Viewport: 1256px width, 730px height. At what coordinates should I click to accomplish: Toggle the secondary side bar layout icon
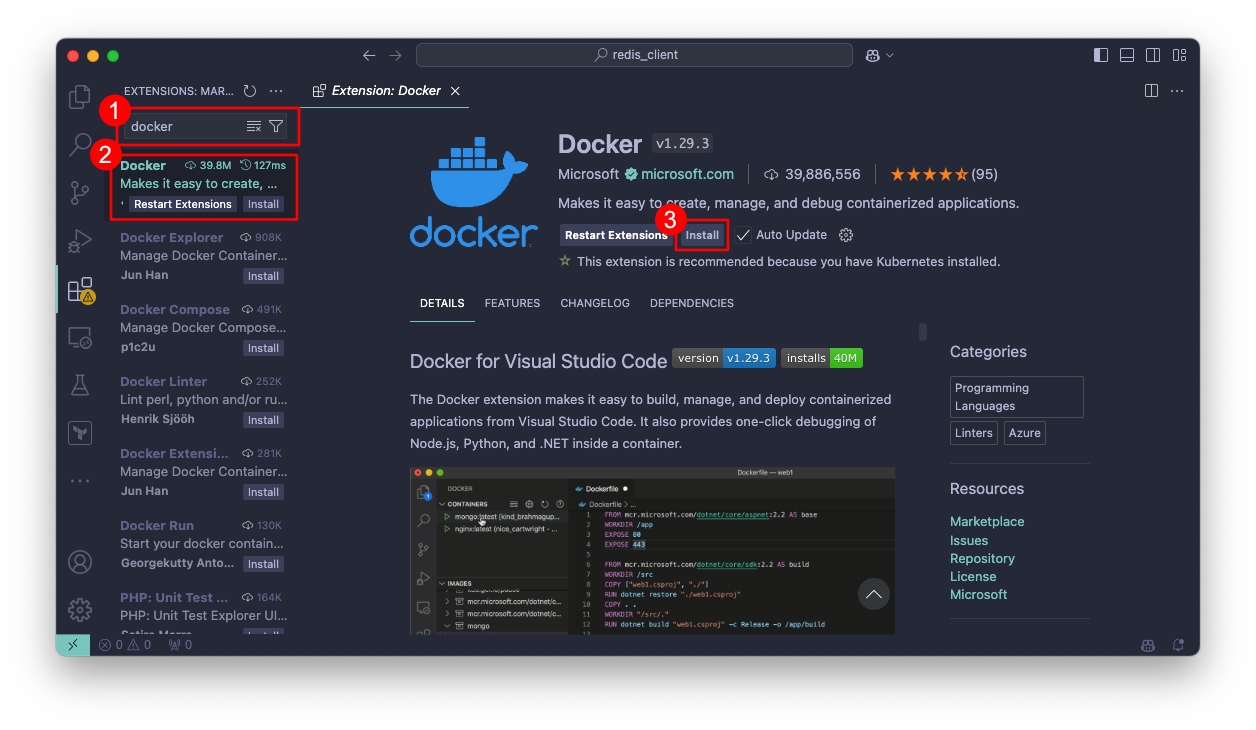1153,55
